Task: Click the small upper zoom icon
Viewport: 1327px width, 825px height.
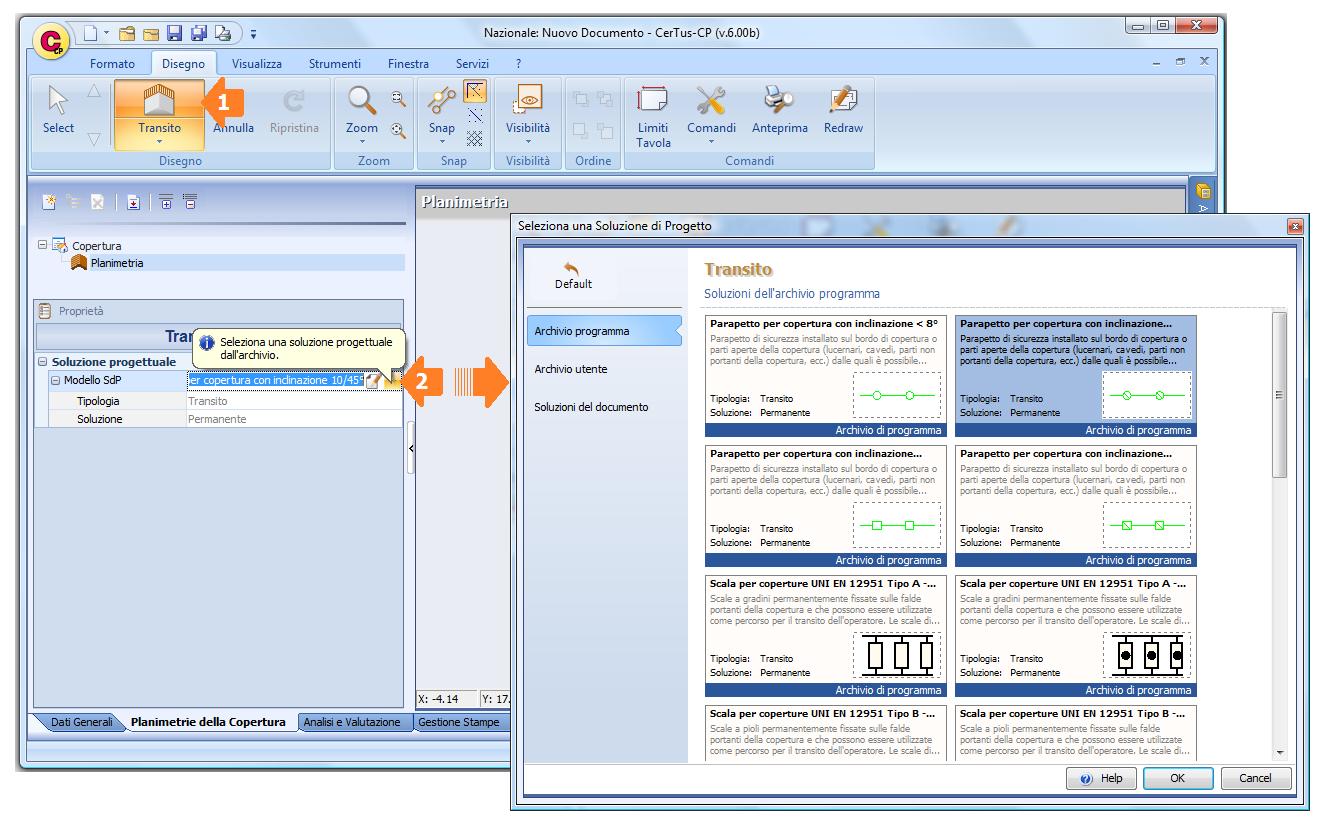Action: 398,97
